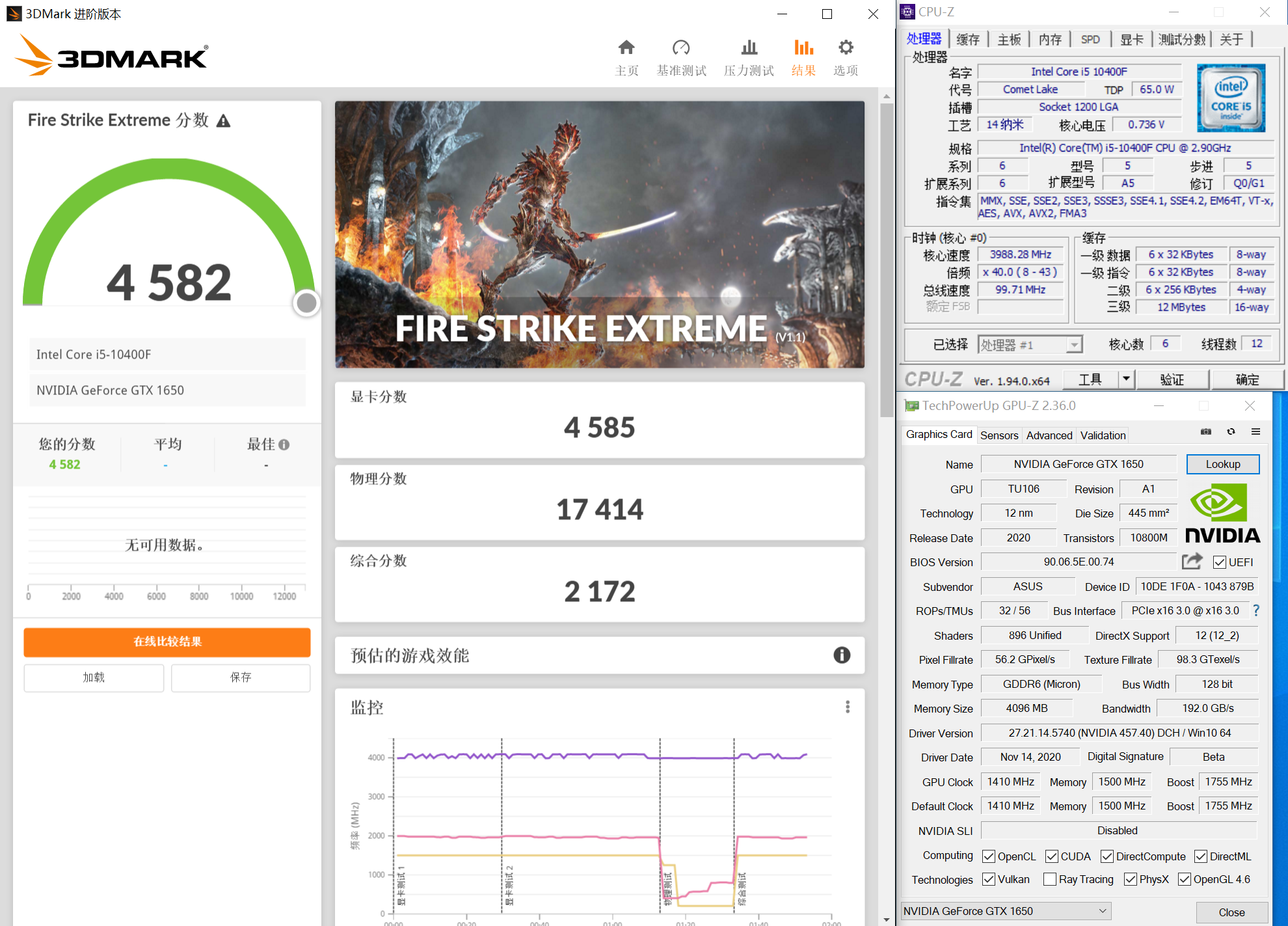1288x926 pixels.
Task: Open CPU-Z 关于 tab
Action: (1231, 40)
